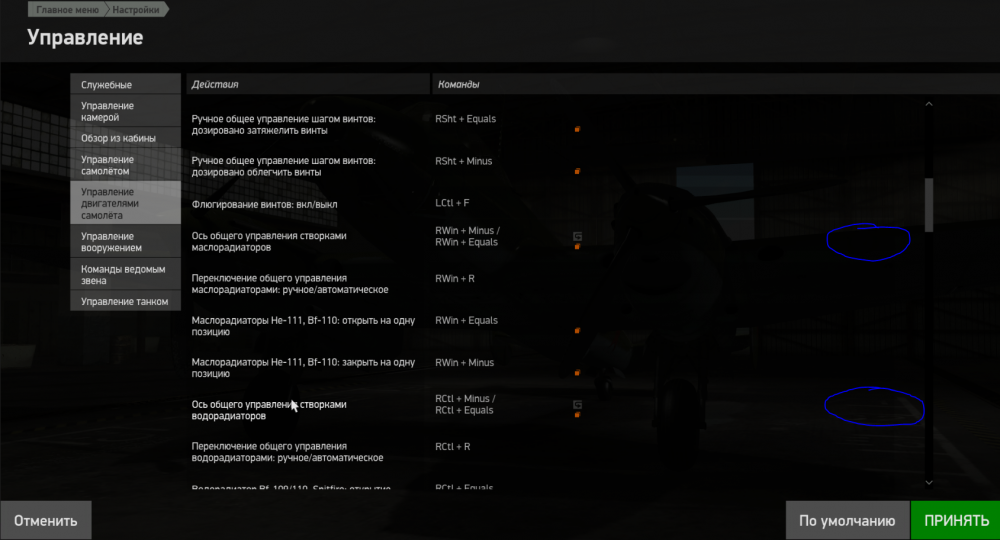Click scrollbar up arrow at top
Viewport: 1000px width, 540px height.
click(x=929, y=104)
